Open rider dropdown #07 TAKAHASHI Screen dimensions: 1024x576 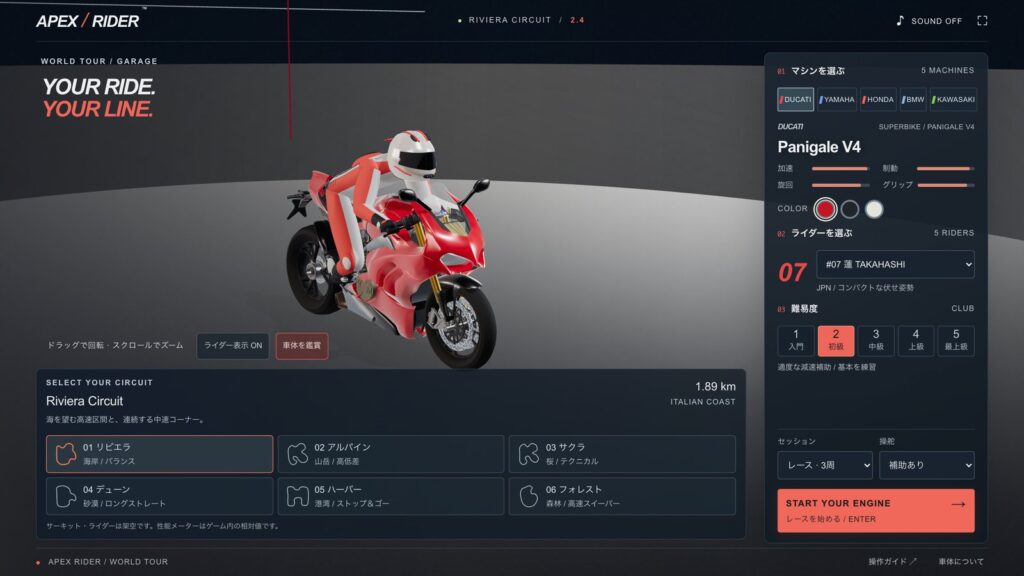[895, 264]
